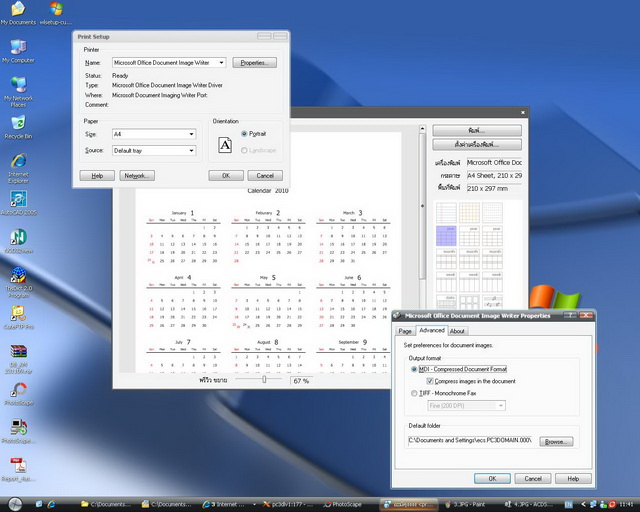Click the Thai printer setup button in PhotoScape
Screen dimensions: 640x512
click(477, 145)
